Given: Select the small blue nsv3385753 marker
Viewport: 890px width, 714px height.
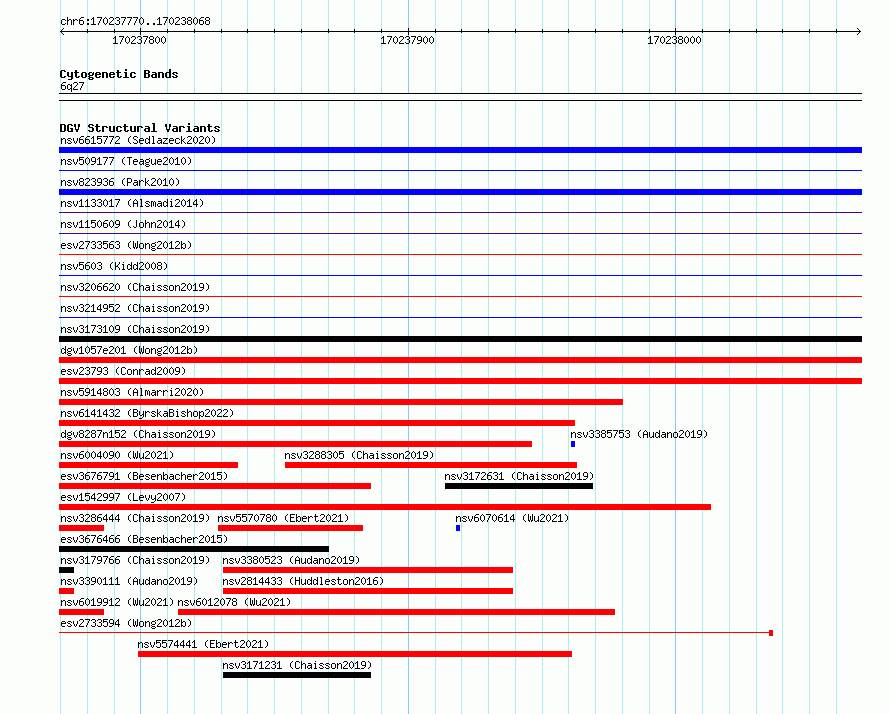Looking at the screenshot, I should [573, 444].
